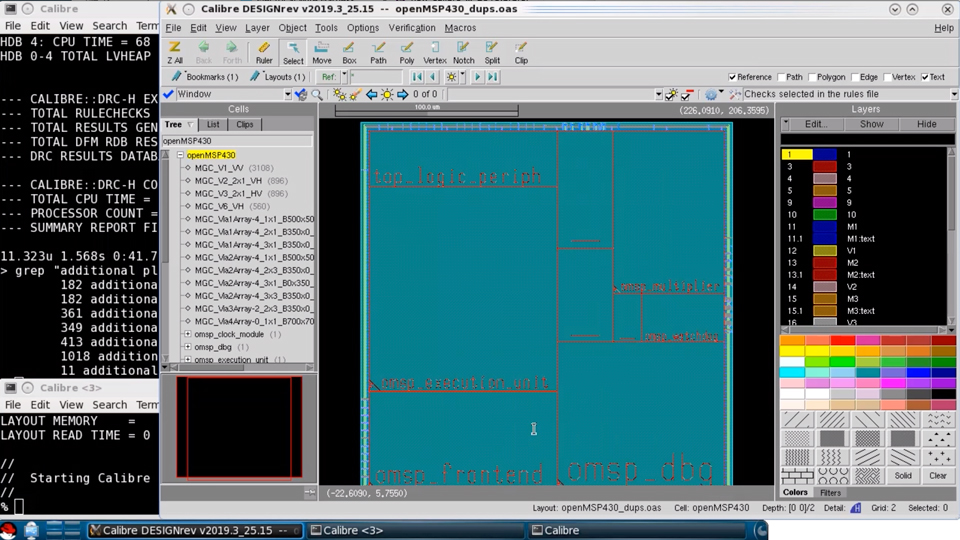This screenshot has height=540, width=960.
Task: Select the Ruler tool
Action: [x=264, y=53]
